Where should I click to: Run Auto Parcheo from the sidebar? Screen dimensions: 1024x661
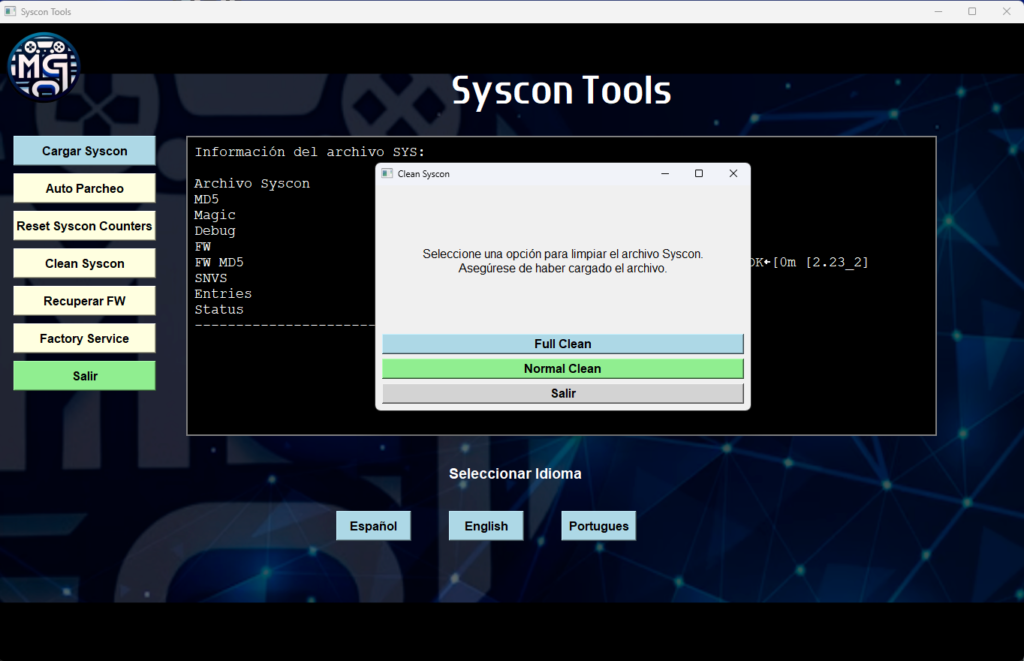[84, 188]
